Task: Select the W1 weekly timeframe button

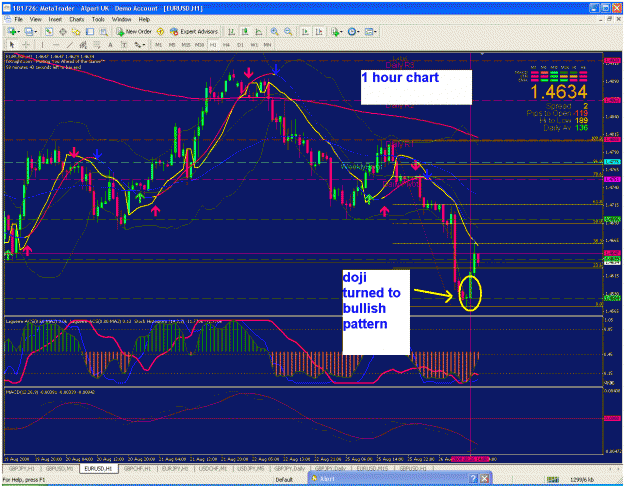Action: click(254, 45)
